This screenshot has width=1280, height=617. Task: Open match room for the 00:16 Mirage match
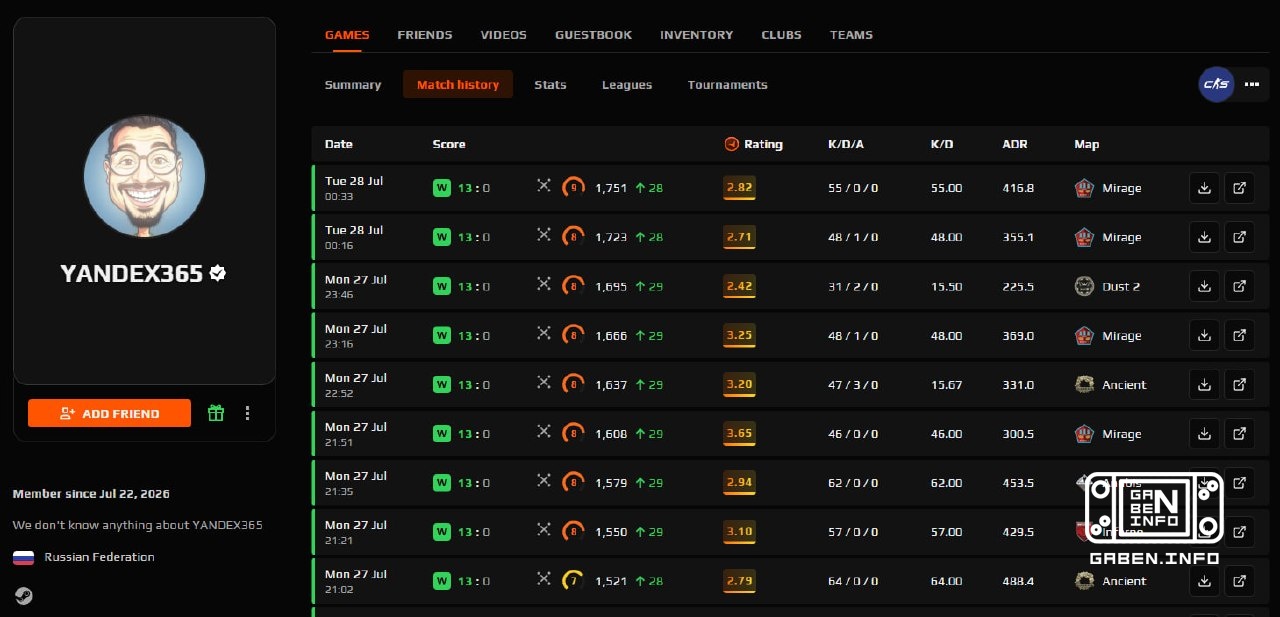point(1239,237)
